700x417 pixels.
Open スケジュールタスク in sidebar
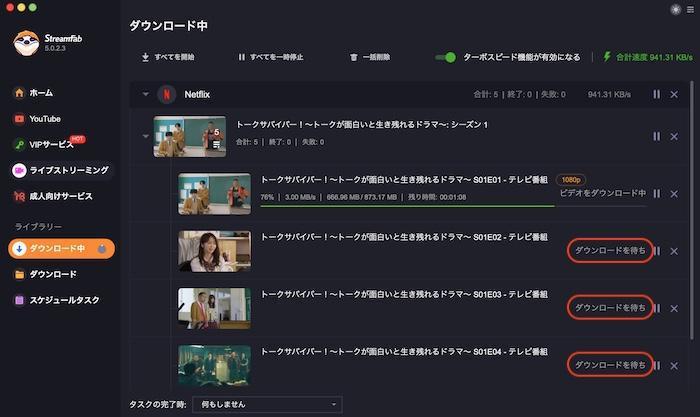pyautogui.click(x=56, y=300)
